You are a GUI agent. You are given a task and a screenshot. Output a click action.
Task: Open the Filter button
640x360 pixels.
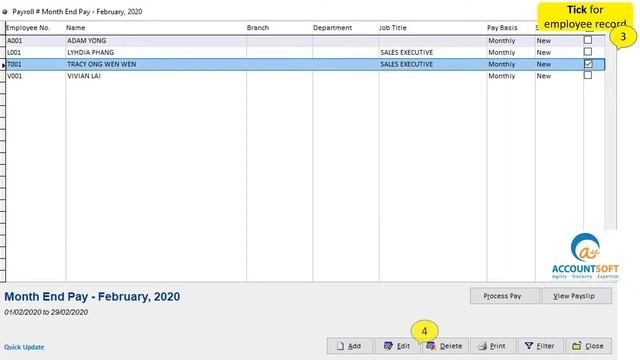[x=541, y=346]
